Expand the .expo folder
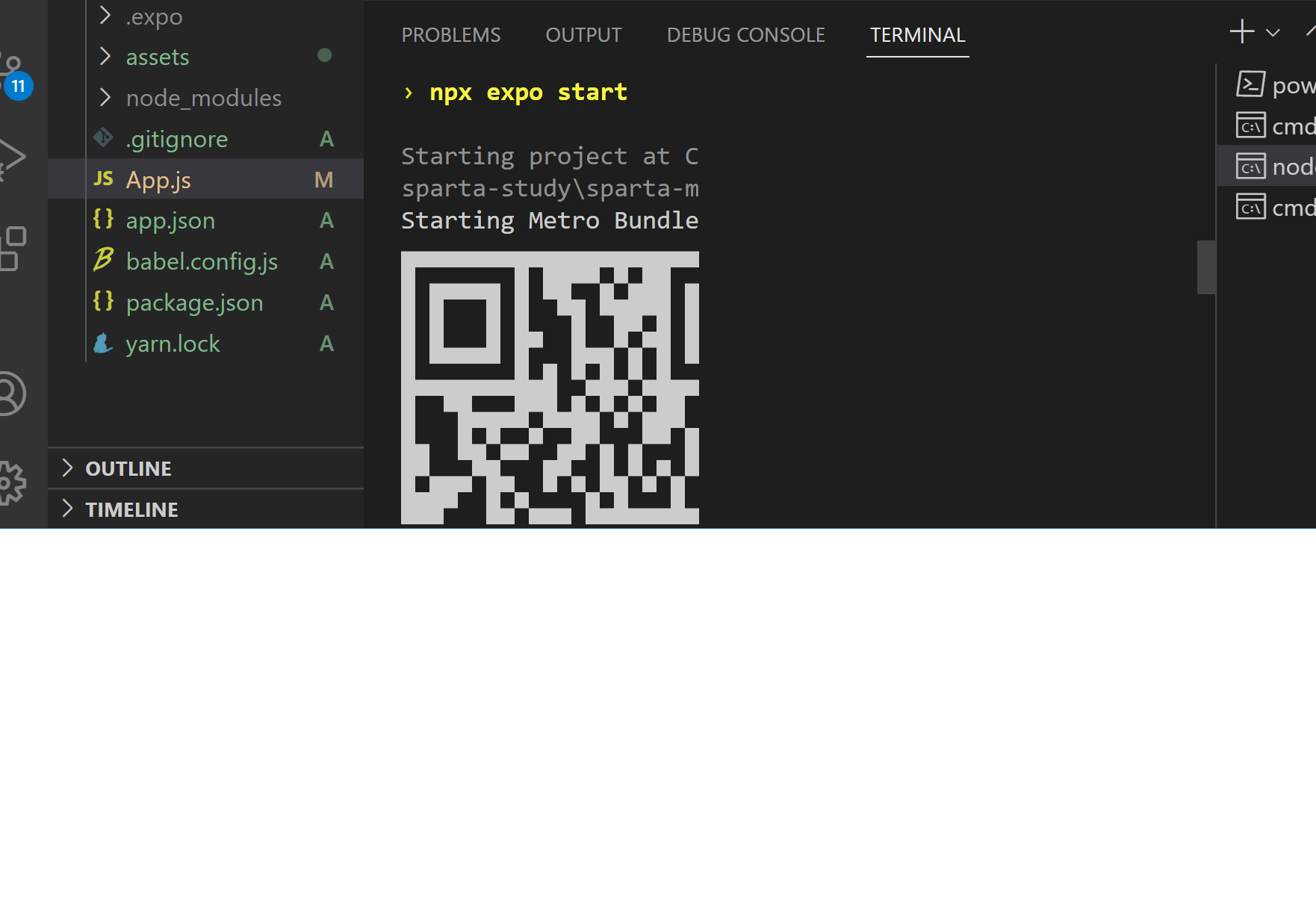The height and width of the screenshot is (900, 1316). tap(105, 16)
